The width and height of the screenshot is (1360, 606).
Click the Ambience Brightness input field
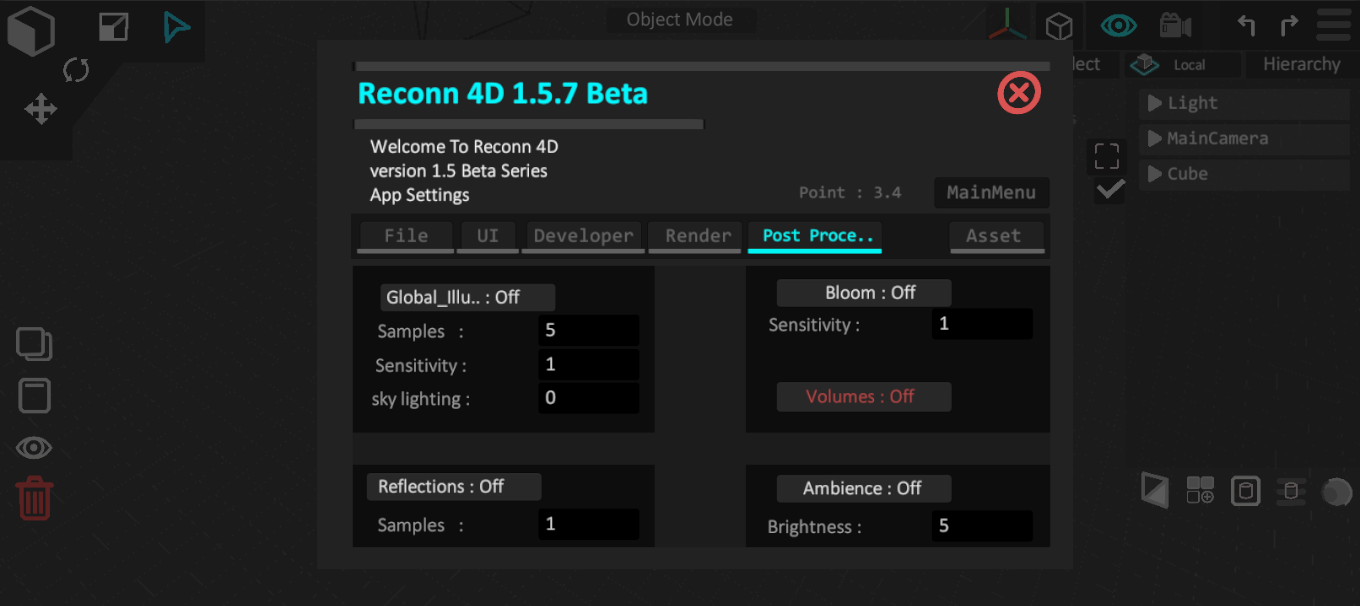982,526
